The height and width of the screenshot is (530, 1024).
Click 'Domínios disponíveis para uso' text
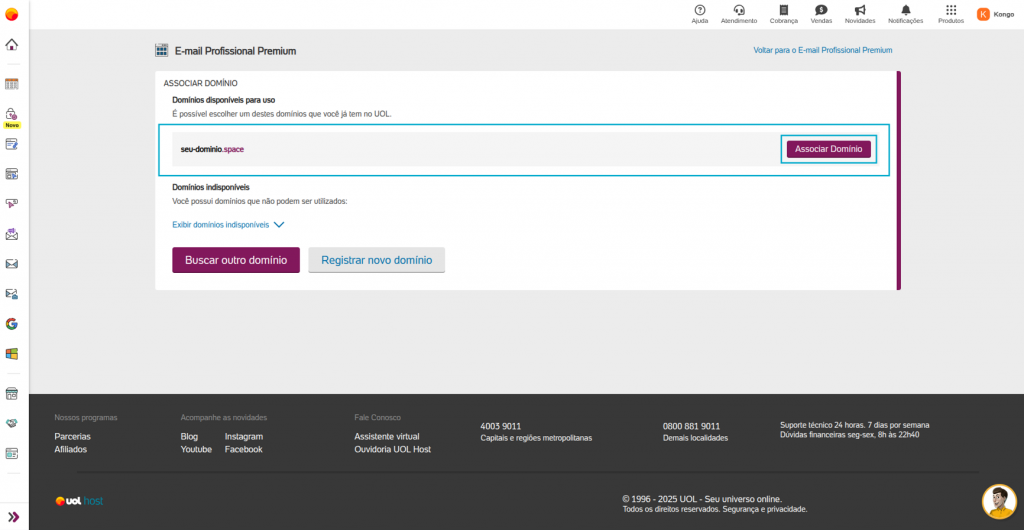click(223, 101)
